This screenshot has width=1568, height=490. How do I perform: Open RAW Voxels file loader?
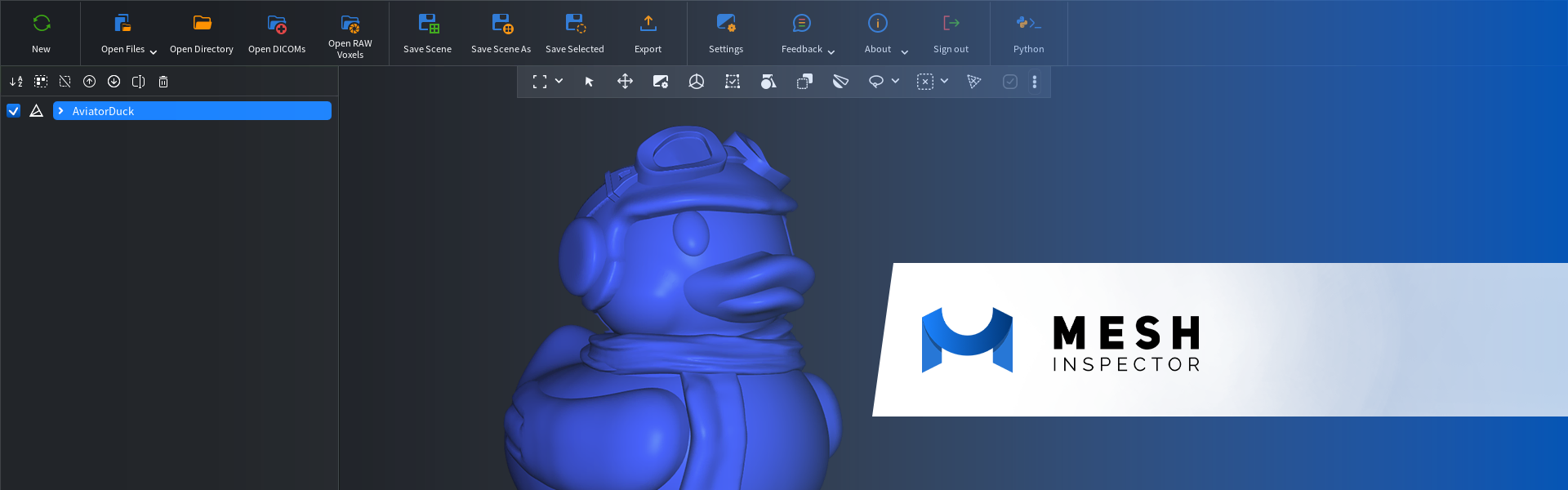pos(350,33)
